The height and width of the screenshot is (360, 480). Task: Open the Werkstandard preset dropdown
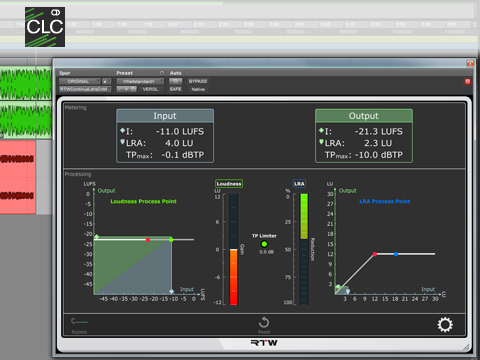[x=140, y=81]
